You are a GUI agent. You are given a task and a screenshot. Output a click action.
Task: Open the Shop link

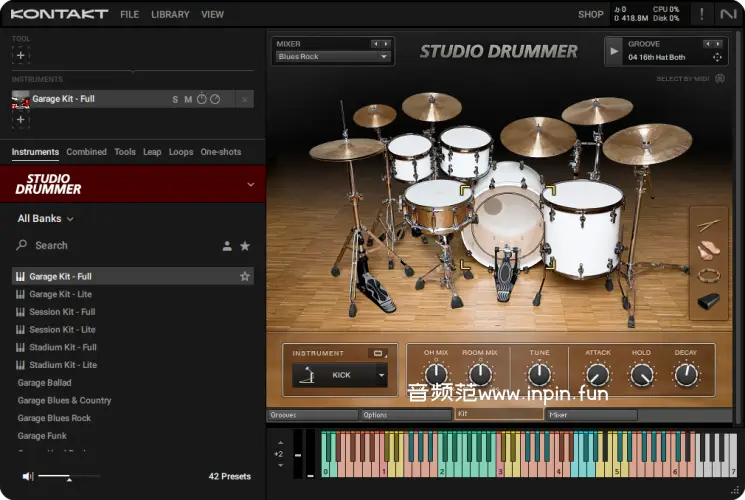click(x=590, y=15)
